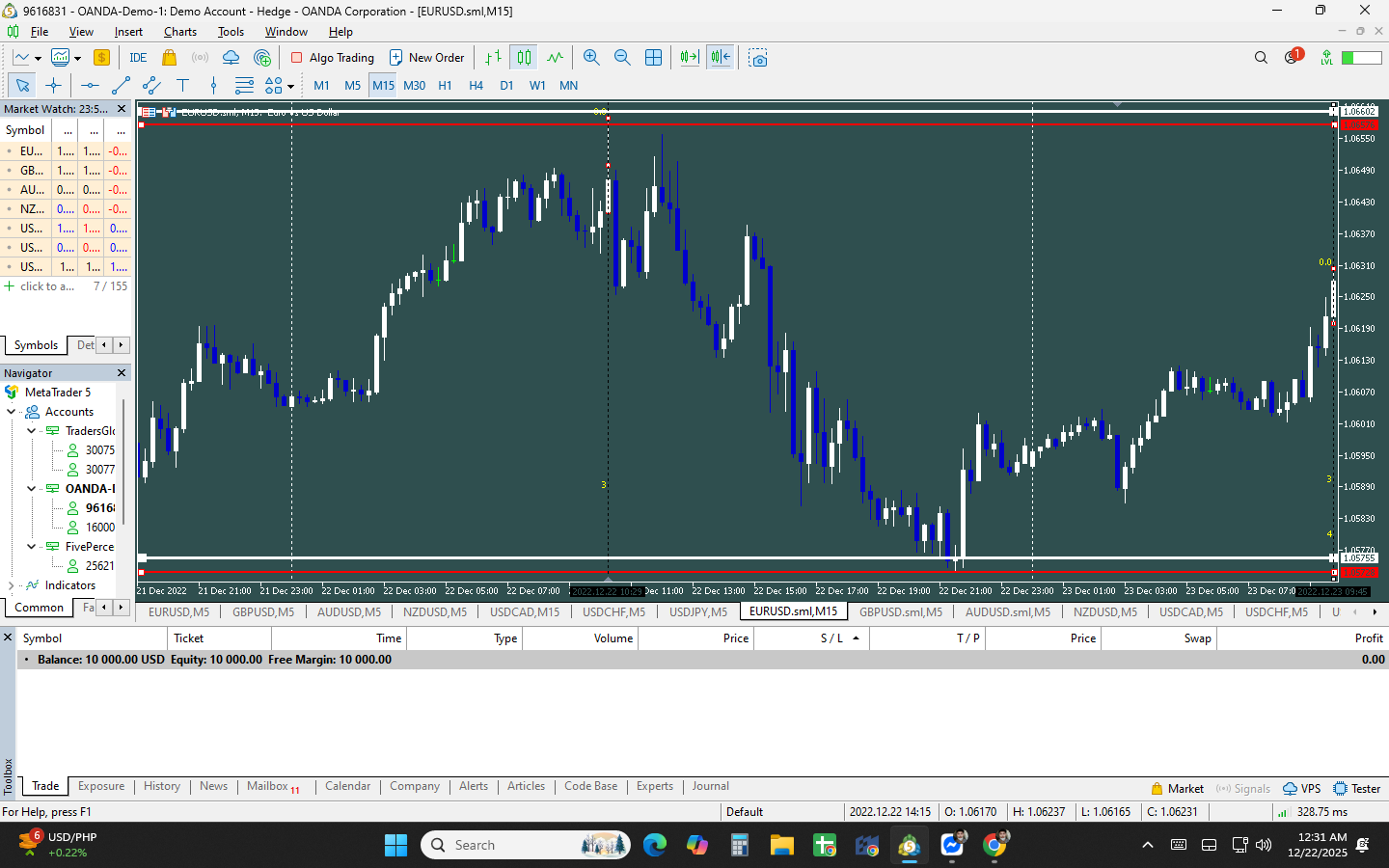Screen dimensions: 1389x868
Task: Switch to the GBPUSD,M5 chart tab
Action: coord(263,611)
